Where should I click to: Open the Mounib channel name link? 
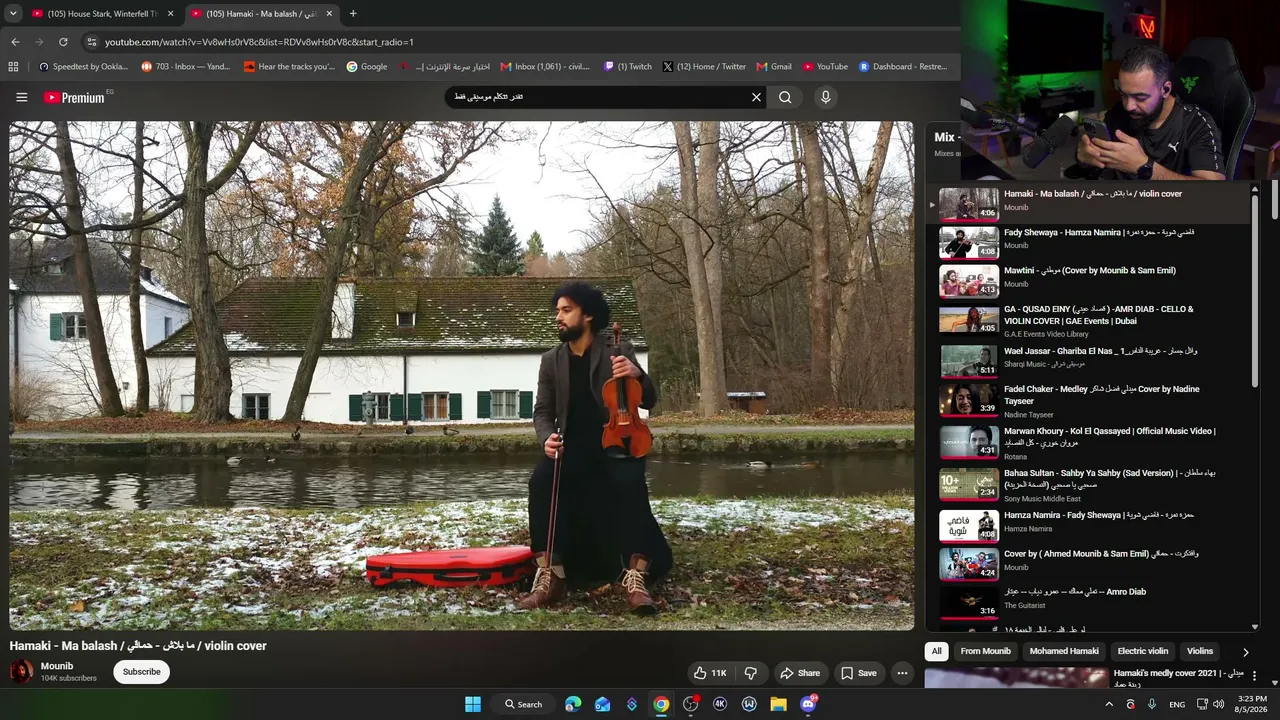[57, 666]
